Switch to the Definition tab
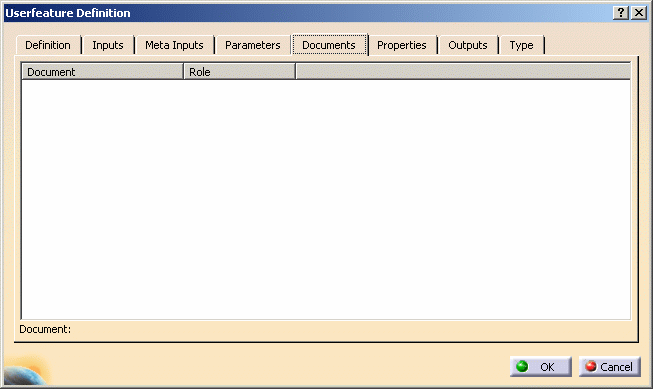The height and width of the screenshot is (389, 653). [48, 45]
